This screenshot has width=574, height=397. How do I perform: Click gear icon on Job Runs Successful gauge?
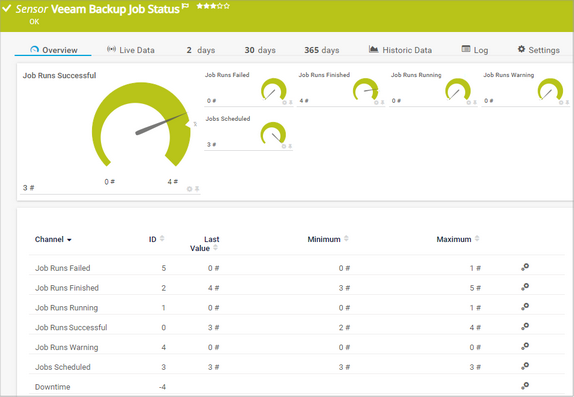189,189
